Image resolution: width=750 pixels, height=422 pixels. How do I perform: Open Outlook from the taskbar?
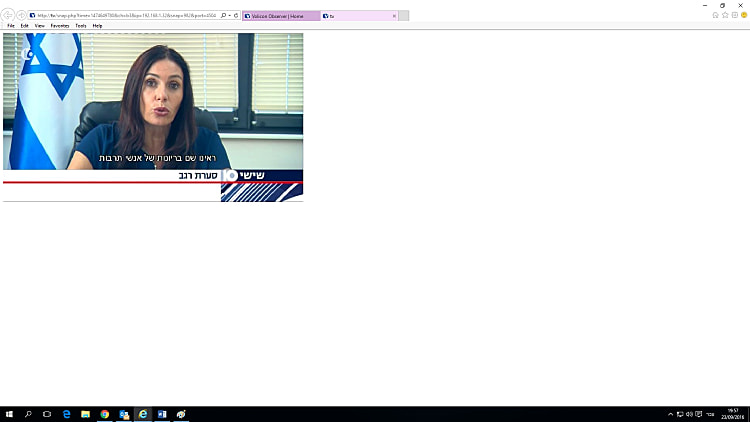pyautogui.click(x=124, y=413)
